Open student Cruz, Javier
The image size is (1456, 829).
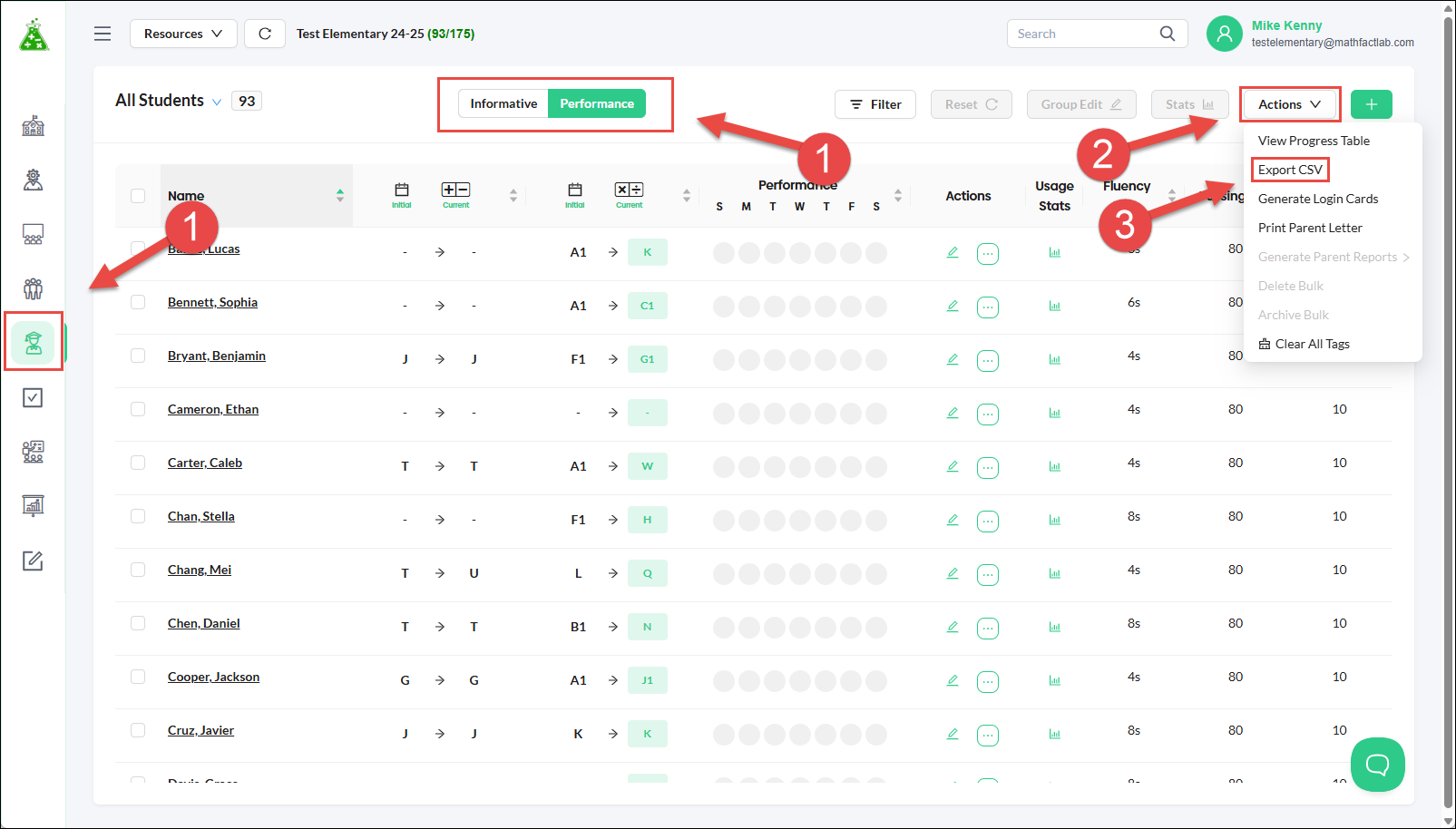(200, 730)
